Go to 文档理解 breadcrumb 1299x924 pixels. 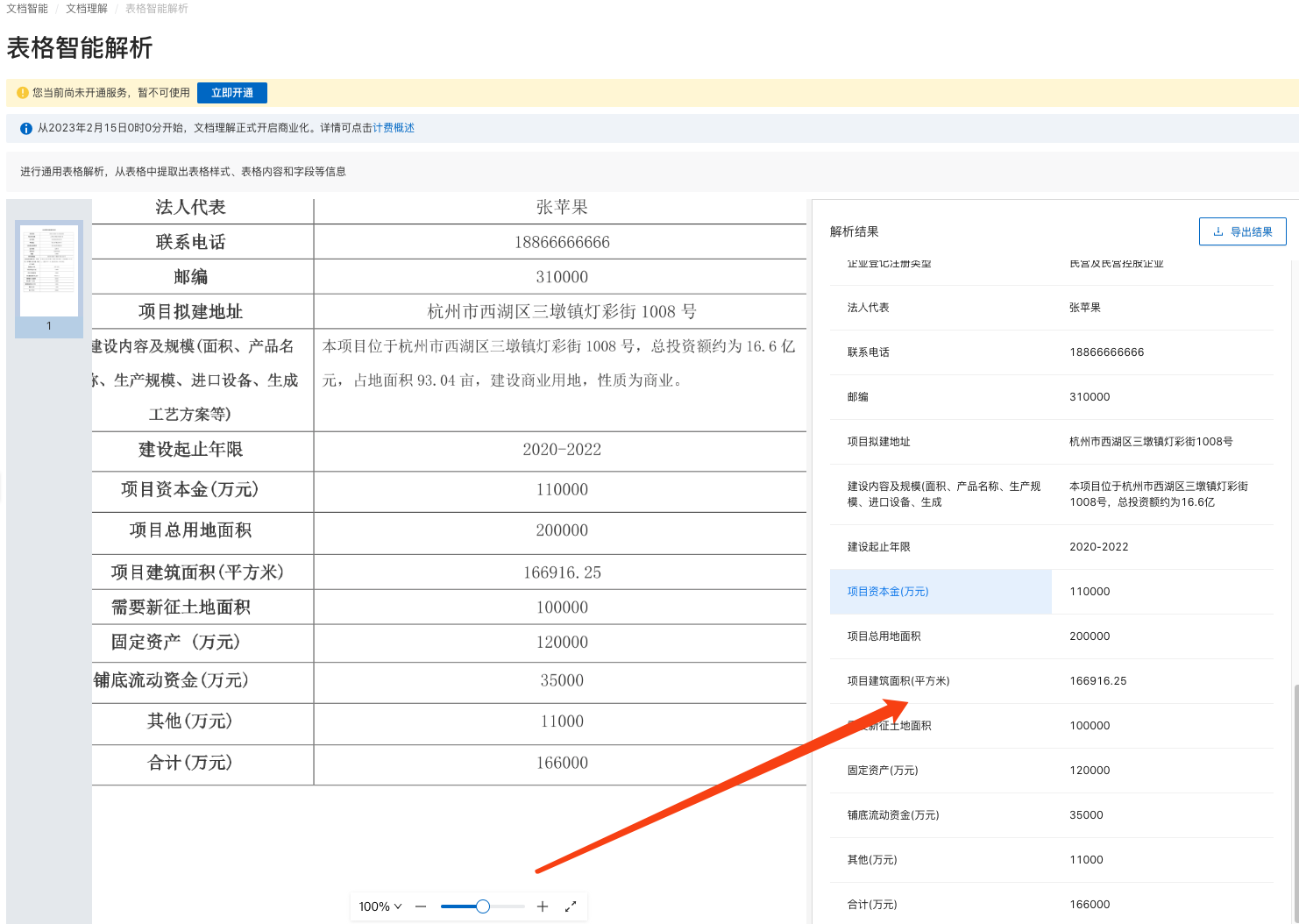87,9
